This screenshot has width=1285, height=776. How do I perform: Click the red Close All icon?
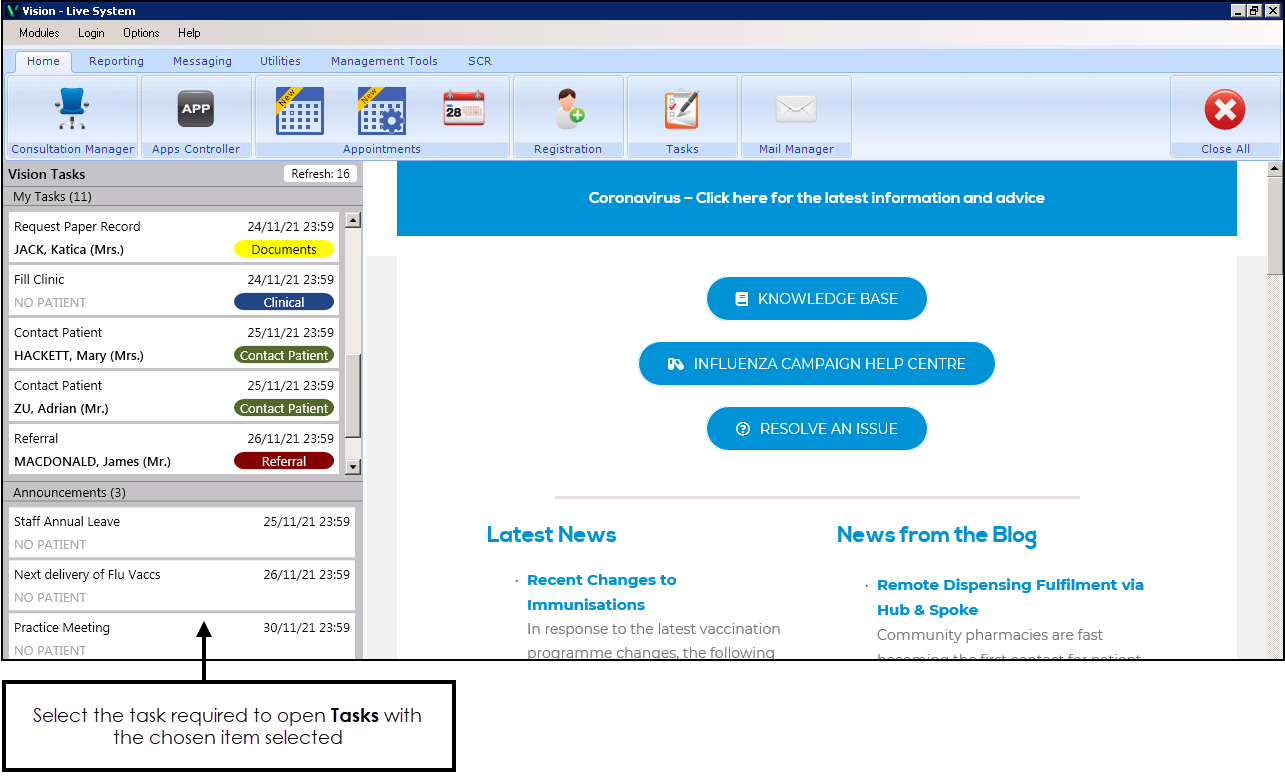pyautogui.click(x=1225, y=109)
